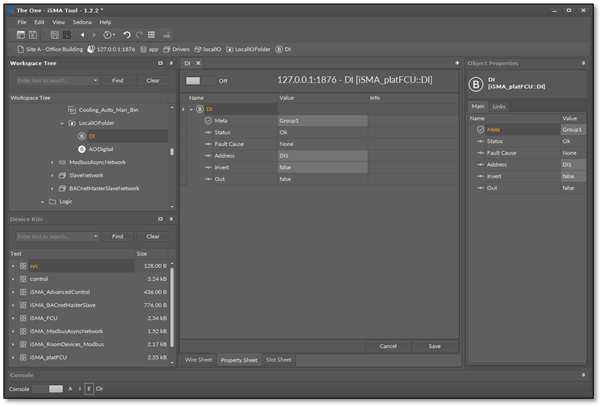This screenshot has height=407, width=602.
Task: Toggle the Off switch above property sheet
Action: click(200, 80)
